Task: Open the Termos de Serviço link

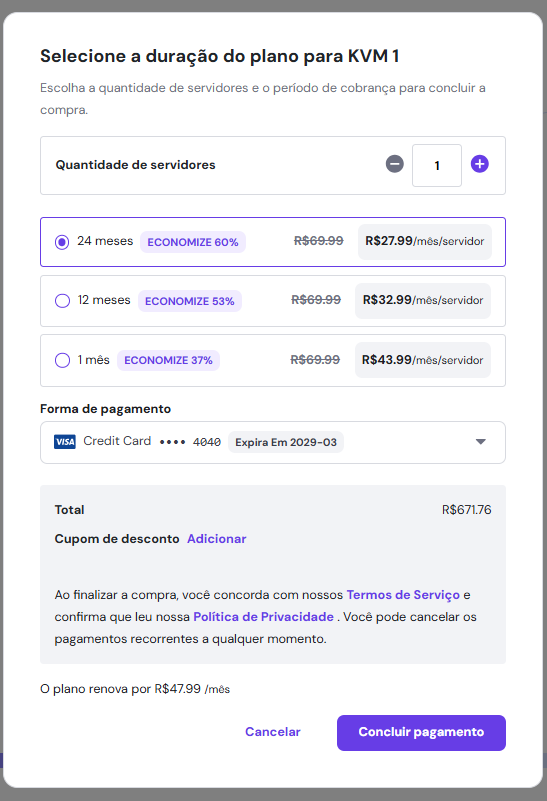Action: (403, 595)
